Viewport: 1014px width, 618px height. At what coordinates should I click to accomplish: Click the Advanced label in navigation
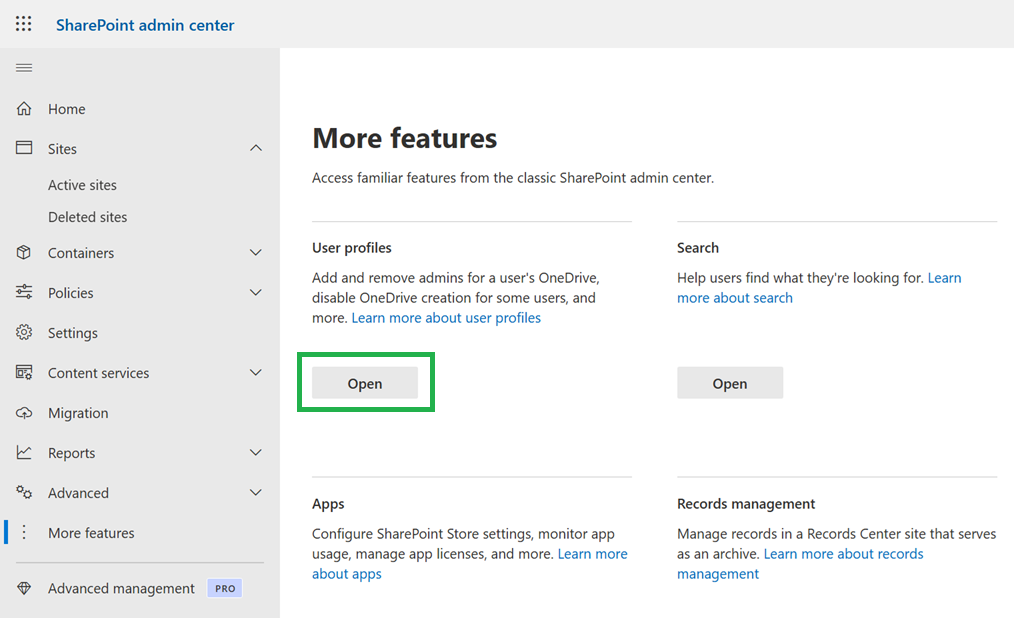click(x=78, y=493)
